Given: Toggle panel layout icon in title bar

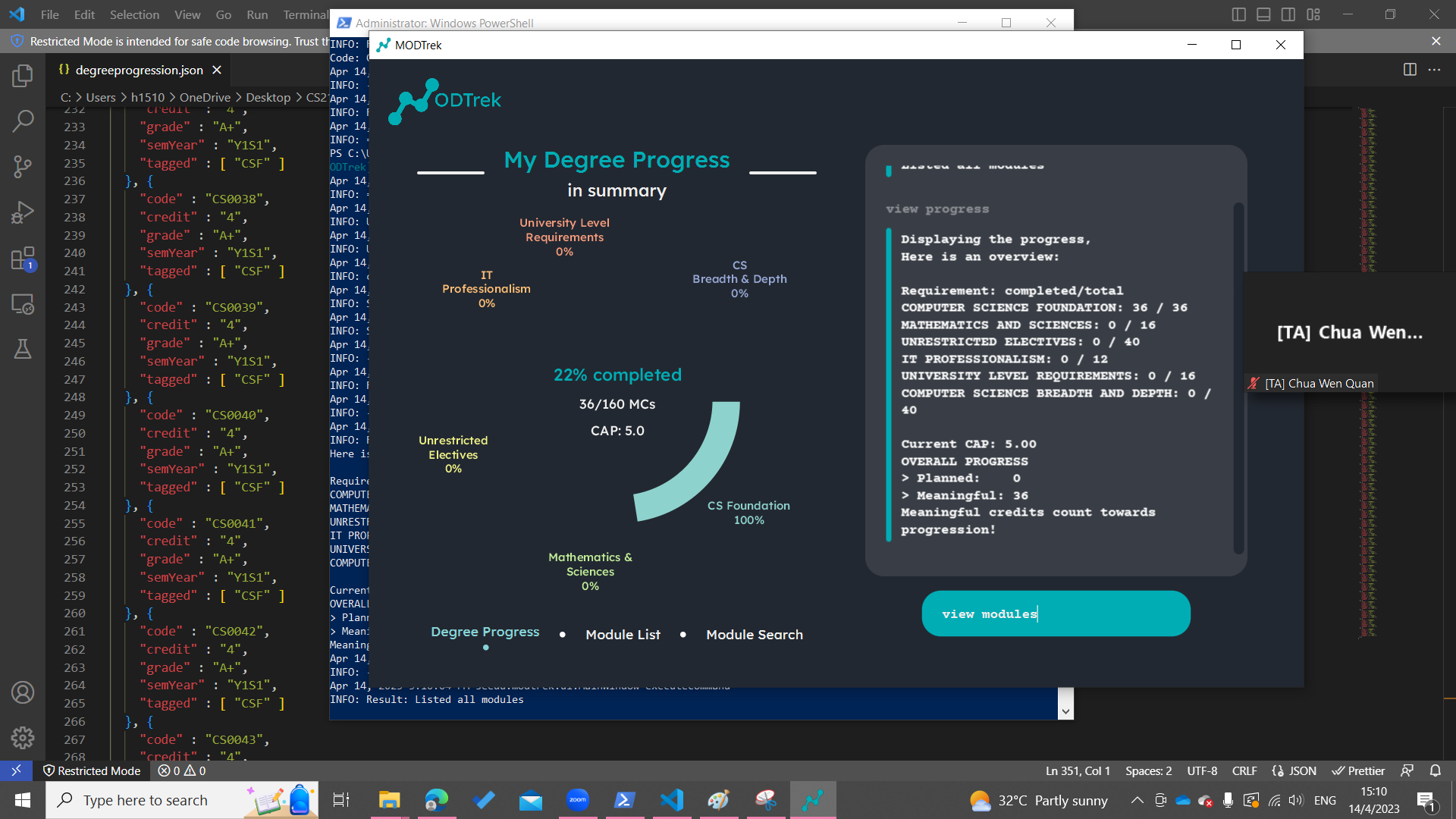Looking at the screenshot, I should pos(1263,14).
